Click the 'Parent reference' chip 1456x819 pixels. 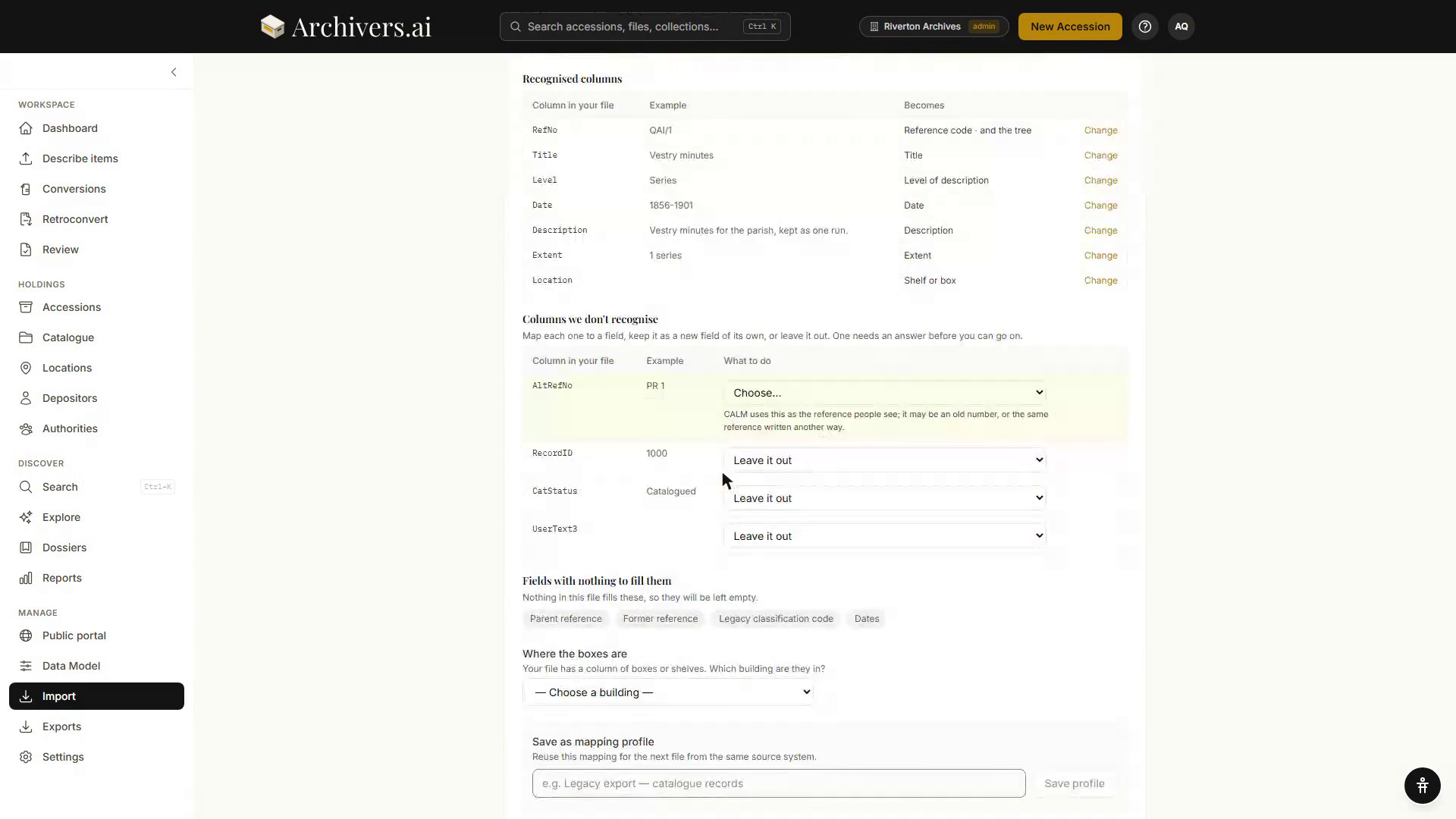tap(566, 619)
